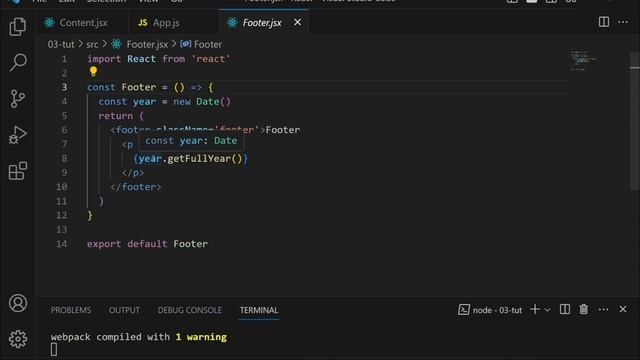Viewport: 640px width, 360px height.
Task: Open terminal panel More Actions ellipsis
Action: [603, 310]
